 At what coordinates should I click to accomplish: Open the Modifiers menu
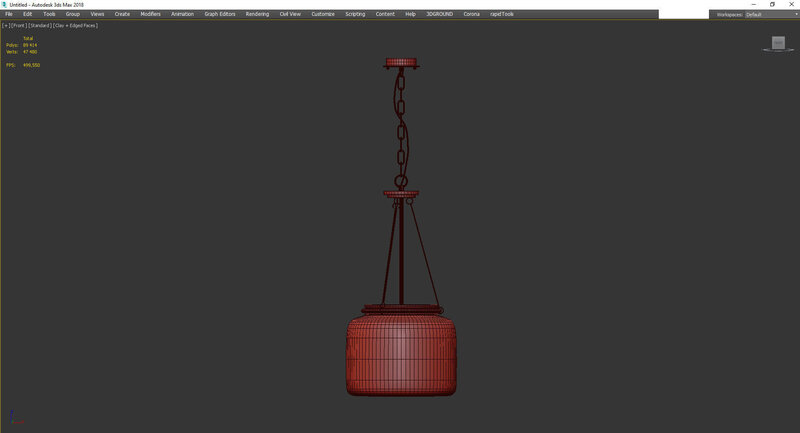[150, 15]
